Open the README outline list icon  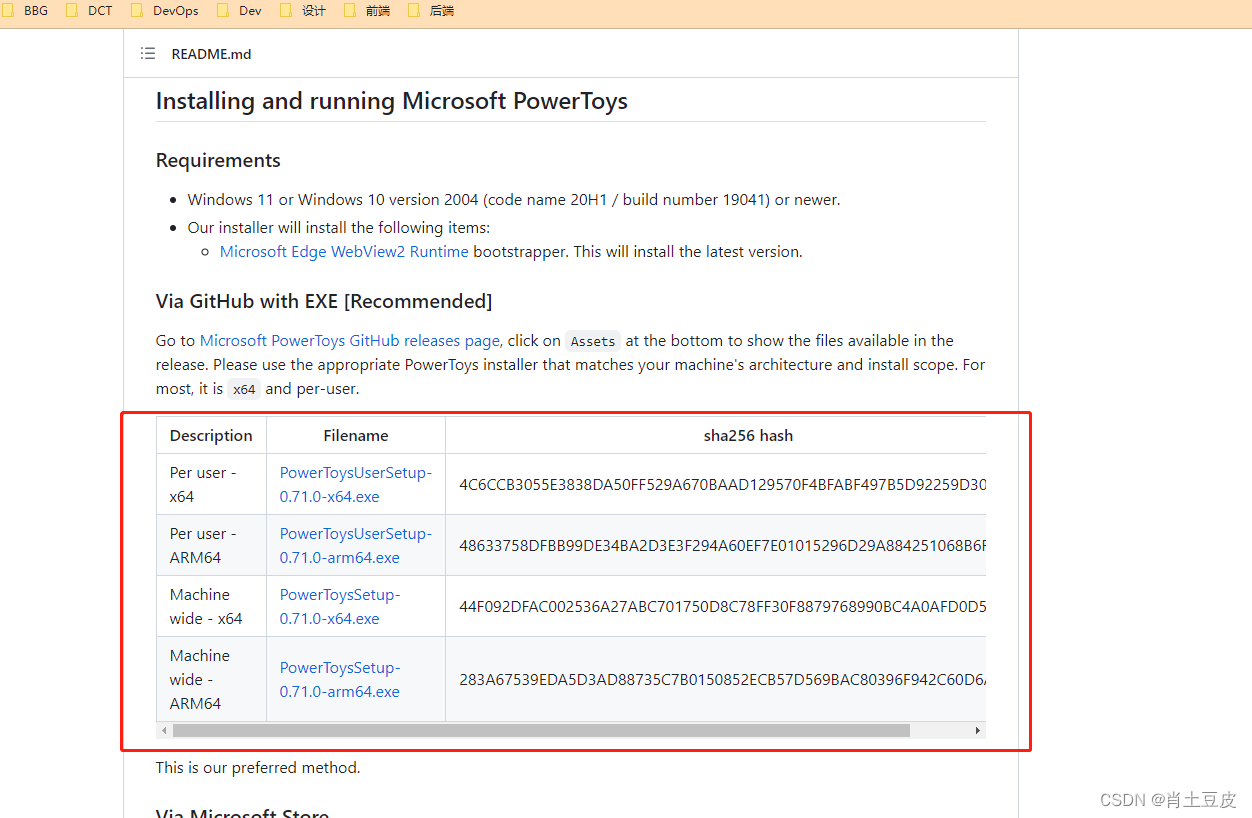pos(148,54)
